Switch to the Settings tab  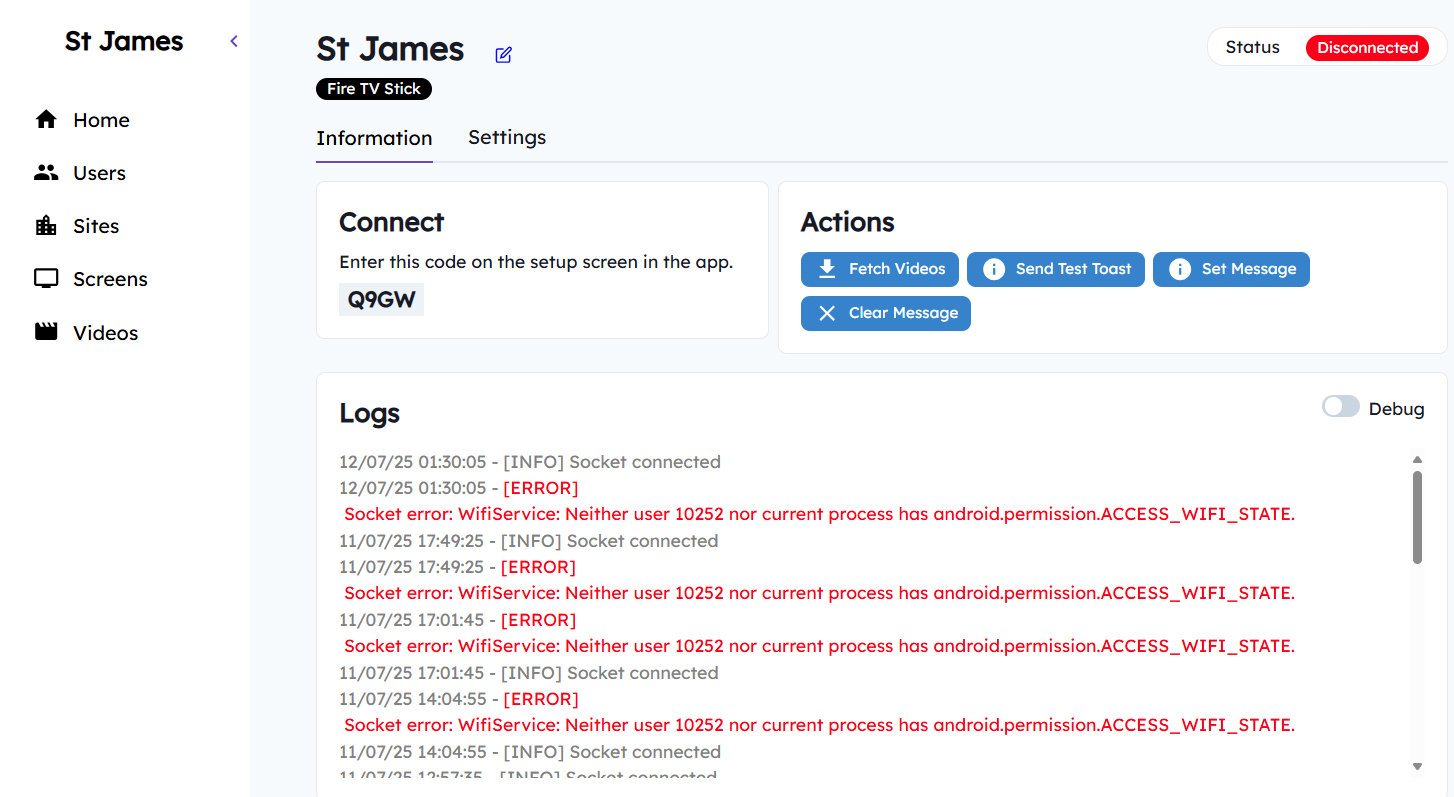507,137
